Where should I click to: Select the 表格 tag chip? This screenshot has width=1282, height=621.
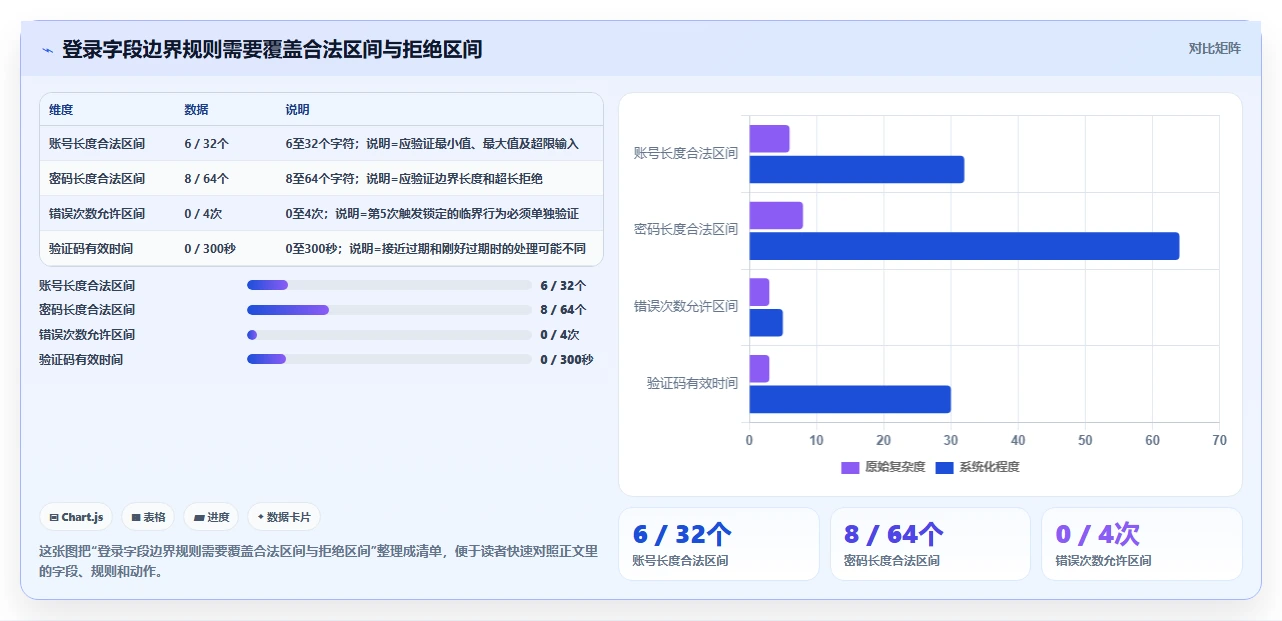(x=147, y=517)
